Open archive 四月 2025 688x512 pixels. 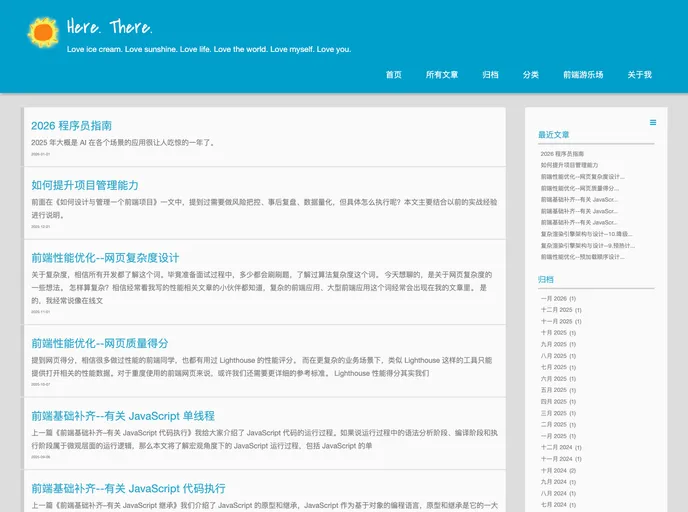(554, 402)
